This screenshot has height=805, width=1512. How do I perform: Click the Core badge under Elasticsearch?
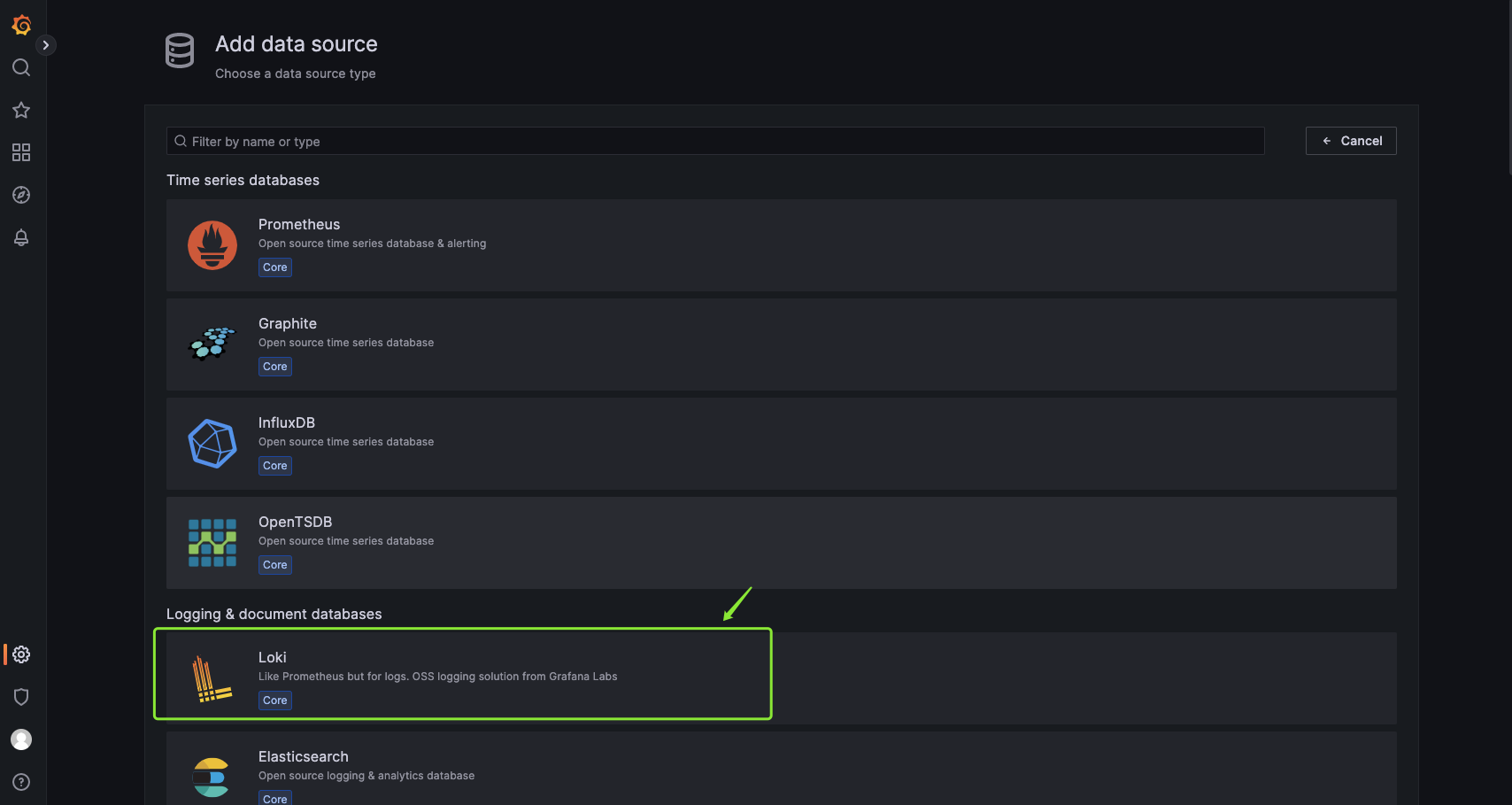click(x=275, y=798)
